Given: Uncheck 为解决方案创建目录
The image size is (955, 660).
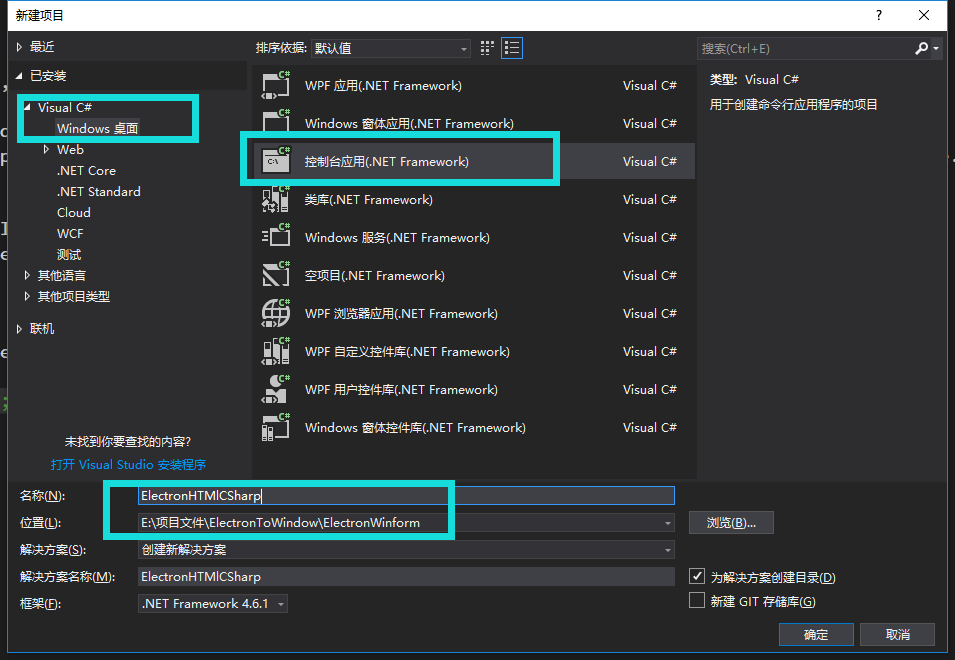Looking at the screenshot, I should [x=696, y=576].
